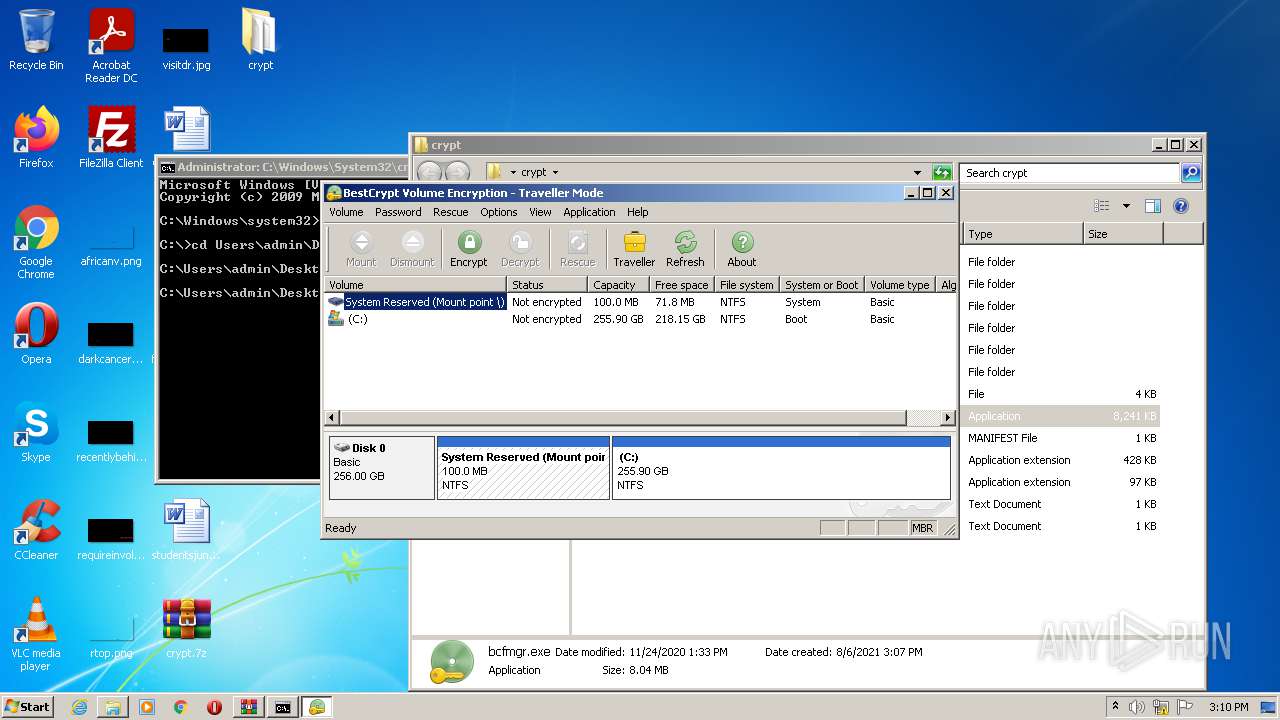The width and height of the screenshot is (1280, 720).
Task: Click the green refresh arrows icon in Explorer
Action: coord(941,173)
